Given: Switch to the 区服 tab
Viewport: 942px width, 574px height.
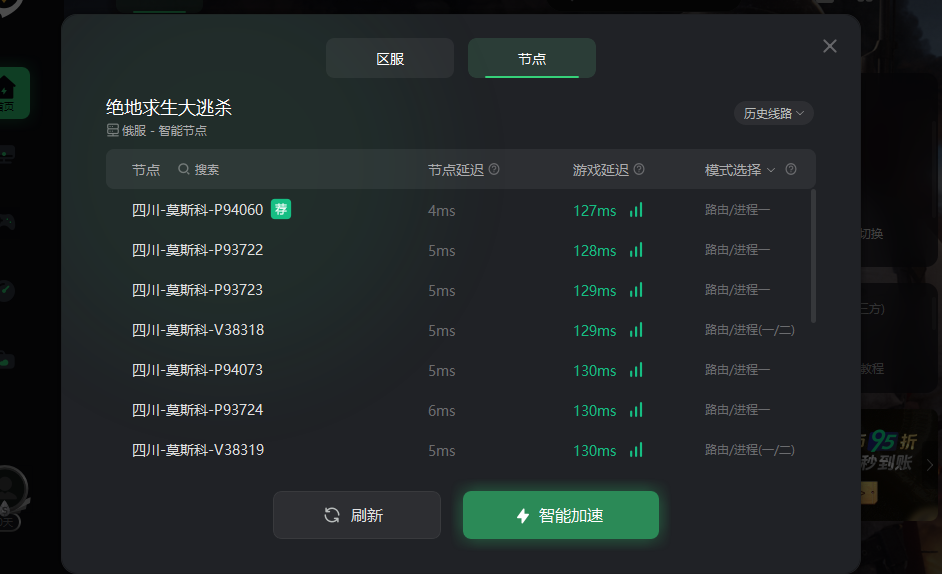Looking at the screenshot, I should [390, 58].
